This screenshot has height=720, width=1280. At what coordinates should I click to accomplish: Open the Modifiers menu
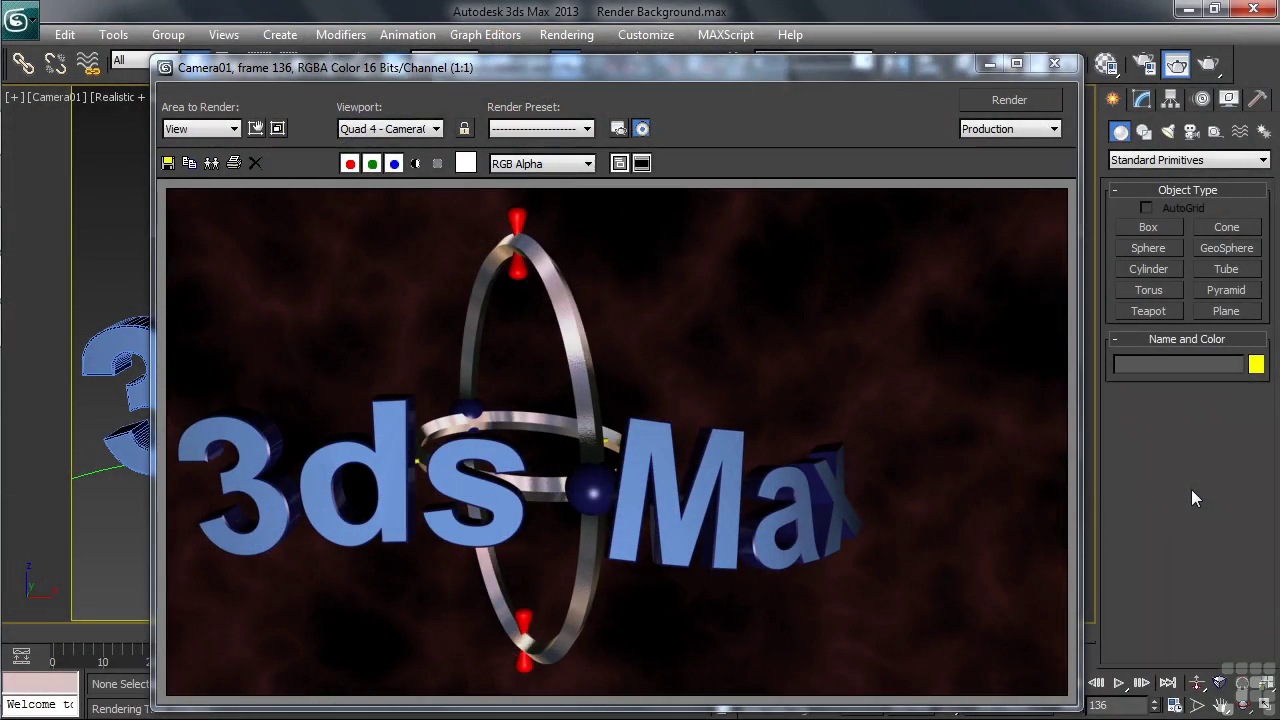[341, 35]
